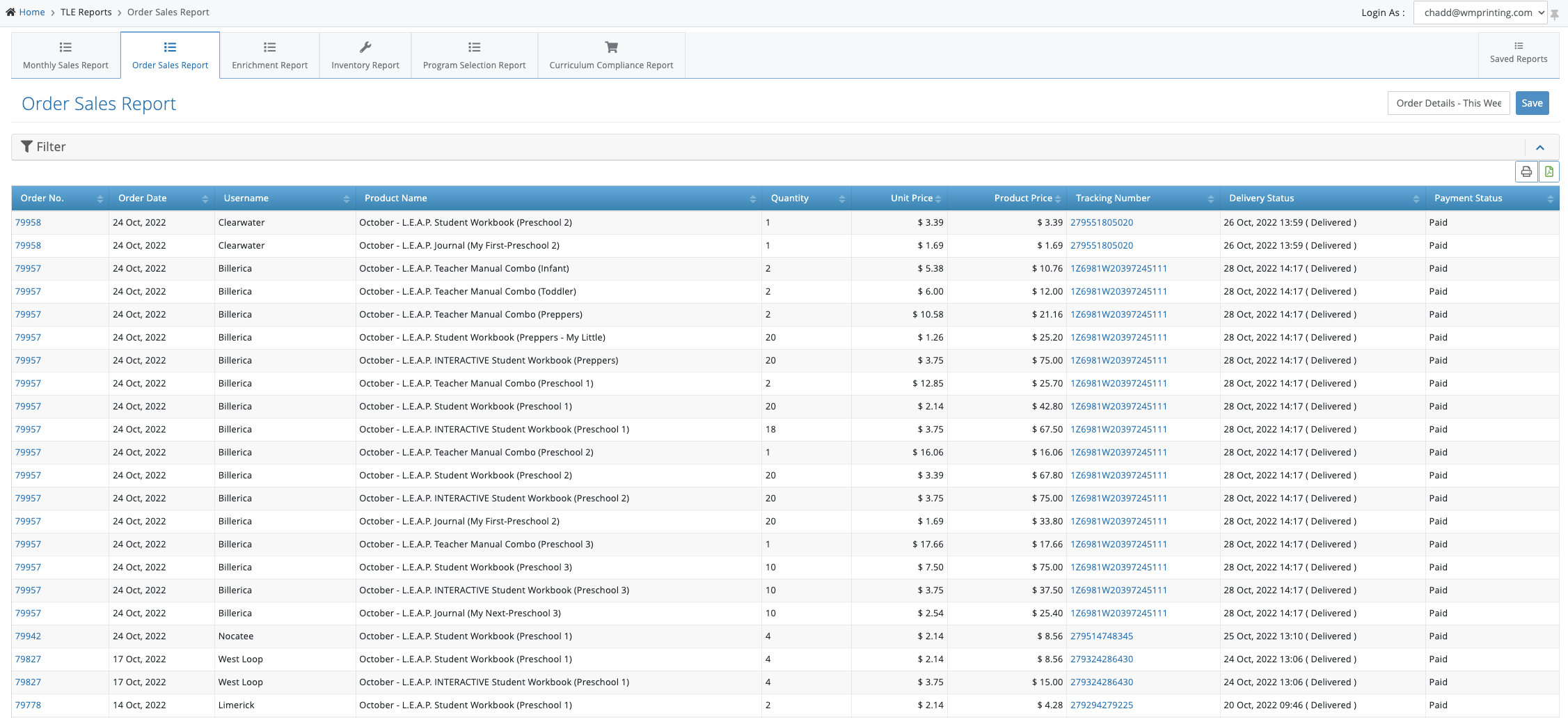
Task: Open order 79958 for Student Workbook row
Action: pyautogui.click(x=28, y=222)
